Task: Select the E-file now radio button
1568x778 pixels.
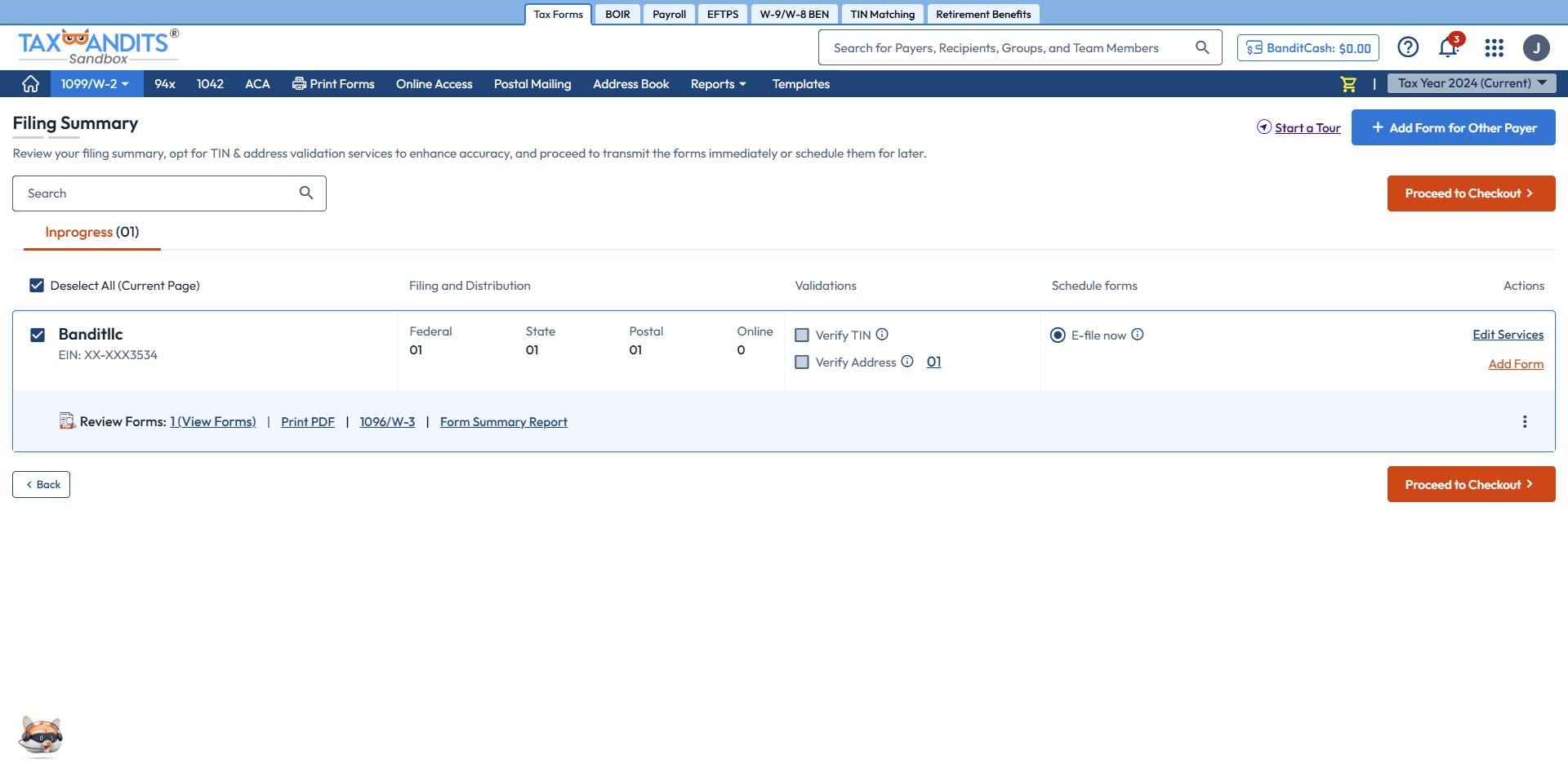Action: click(x=1058, y=336)
